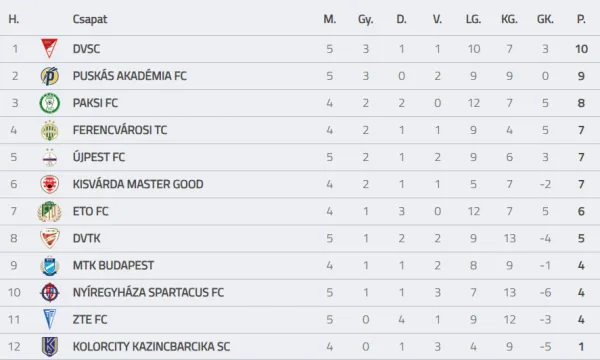Screen dimensions: 600x360
Task: Click the DVTK crest icon
Action: 50,238
